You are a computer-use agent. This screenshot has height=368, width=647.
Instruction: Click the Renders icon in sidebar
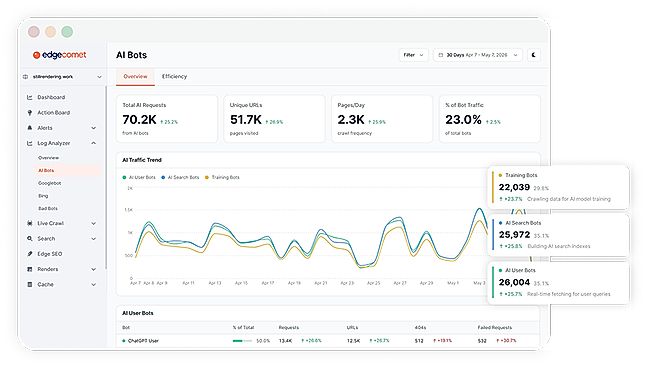(x=30, y=269)
